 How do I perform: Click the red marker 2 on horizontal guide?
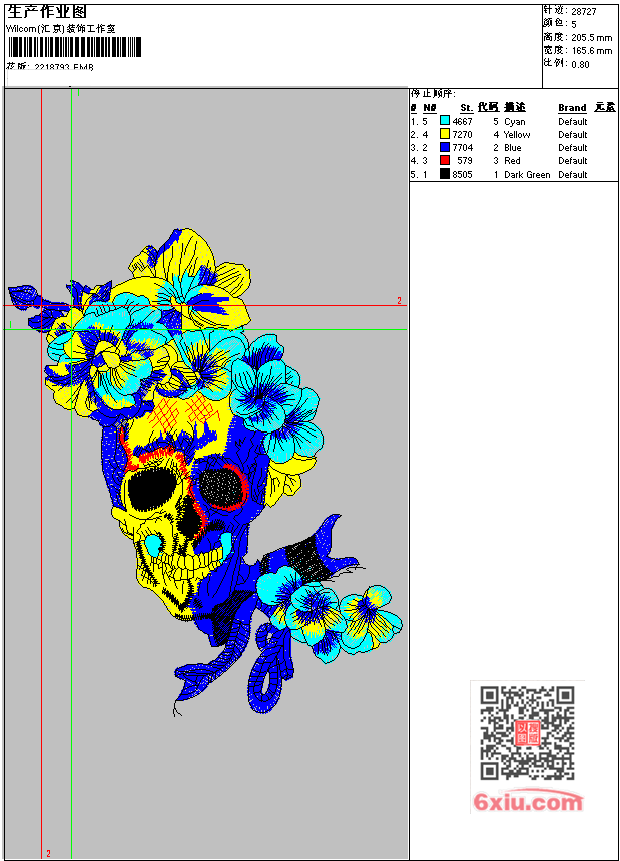pyautogui.click(x=399, y=300)
